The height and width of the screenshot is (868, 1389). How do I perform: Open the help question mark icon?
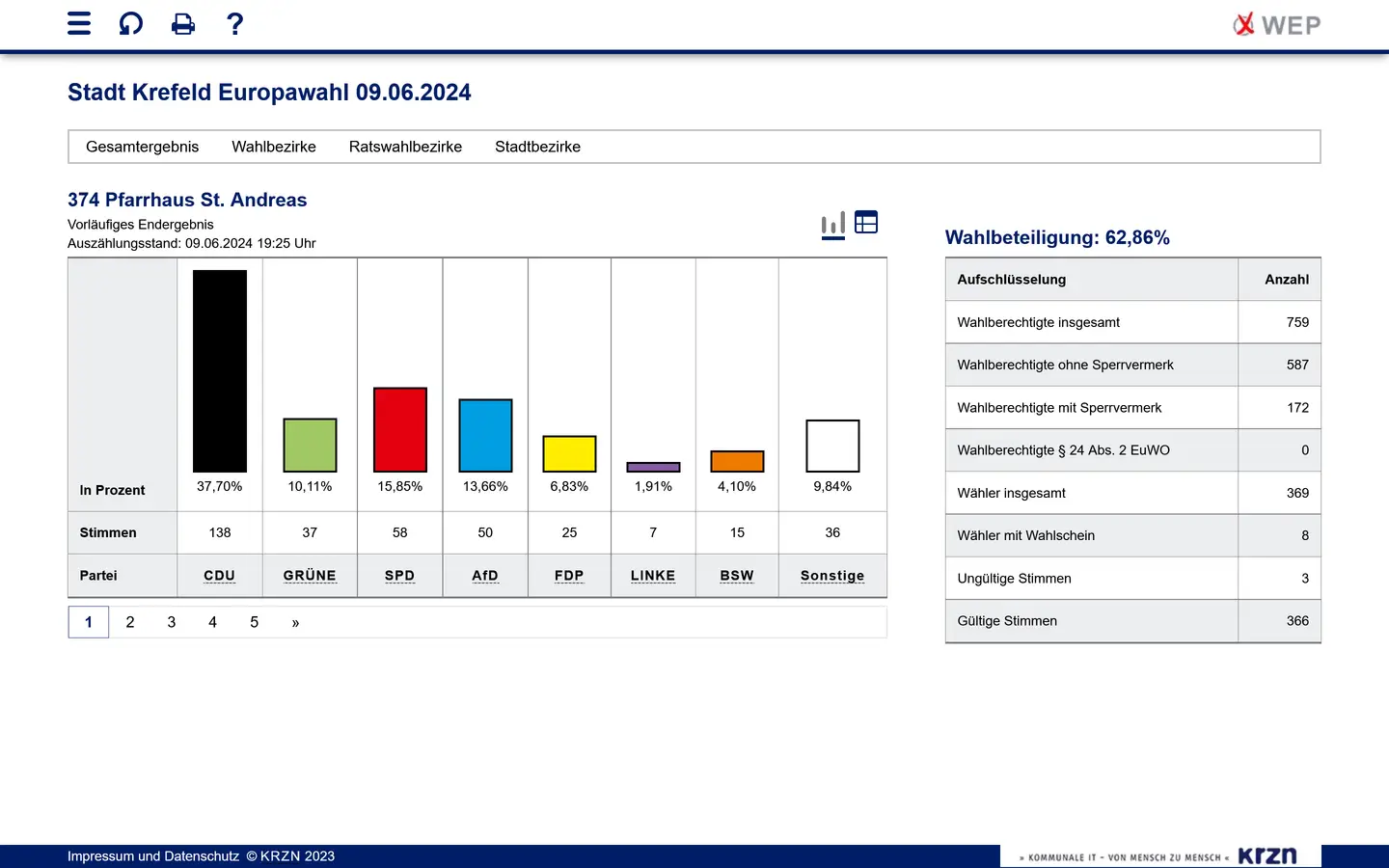[x=234, y=24]
